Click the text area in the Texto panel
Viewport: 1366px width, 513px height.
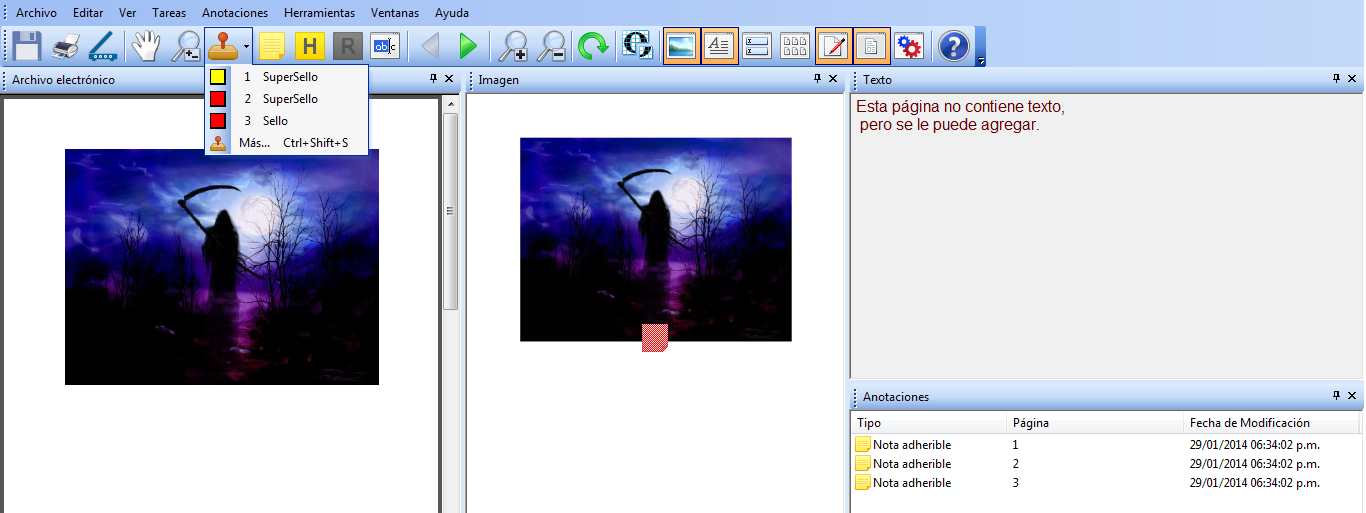pyautogui.click(x=1107, y=235)
